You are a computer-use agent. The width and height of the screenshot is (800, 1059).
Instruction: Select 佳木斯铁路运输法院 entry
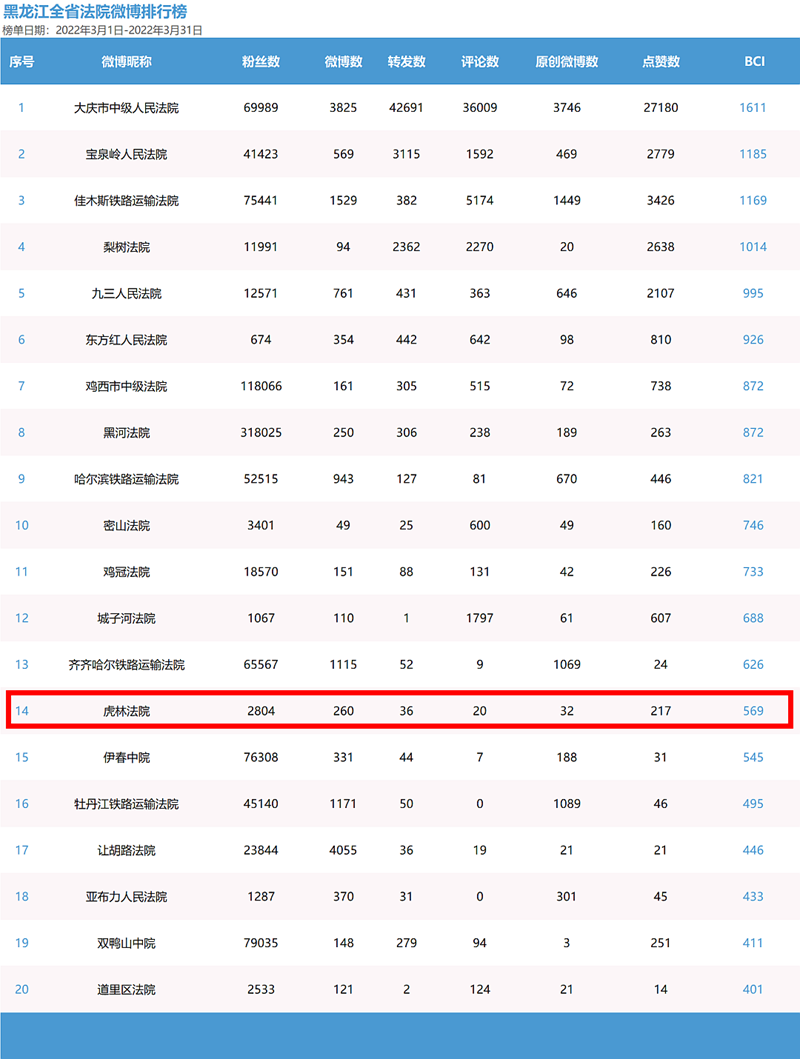126,201
